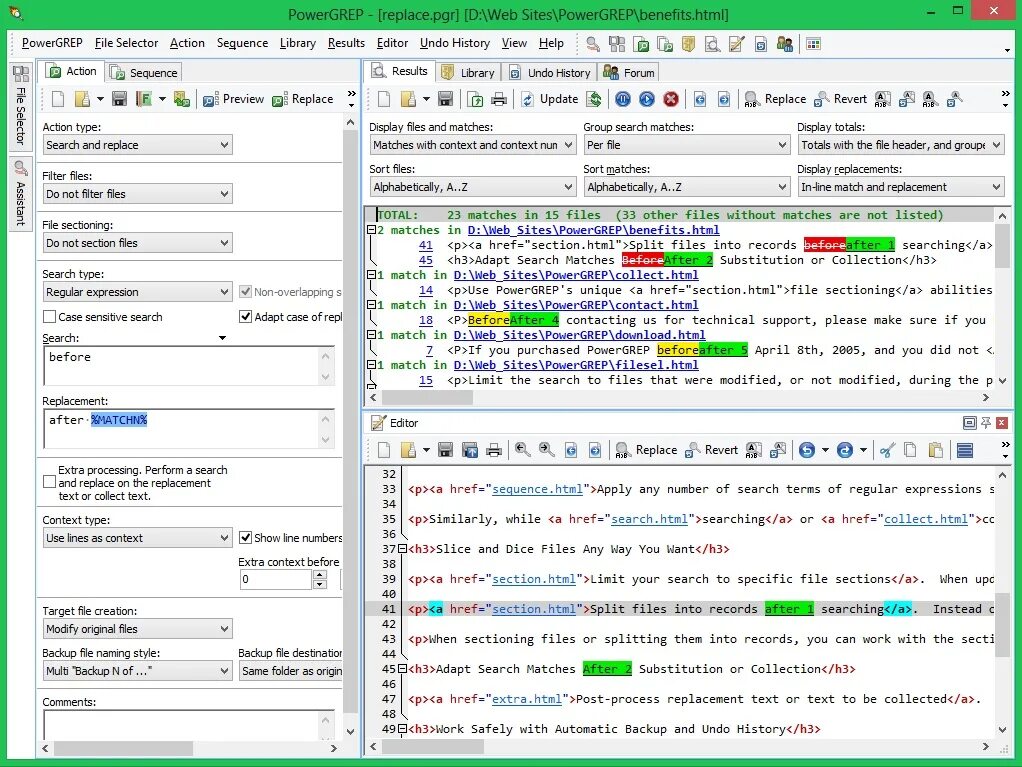Screen dimensions: 1022x767
Task: Click the Results pane vertical scrollbar
Action: coord(1002,298)
